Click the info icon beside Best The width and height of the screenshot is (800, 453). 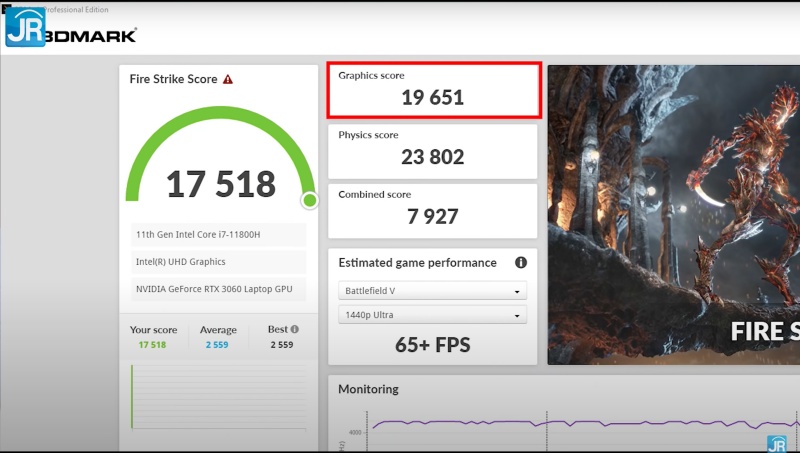294,329
